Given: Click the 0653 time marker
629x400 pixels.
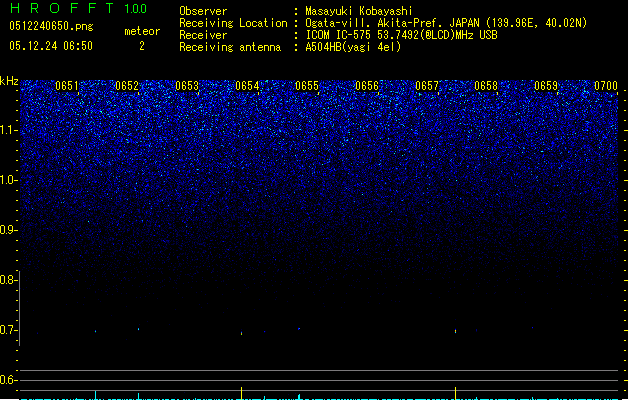Looking at the screenshot, I should point(187,86).
